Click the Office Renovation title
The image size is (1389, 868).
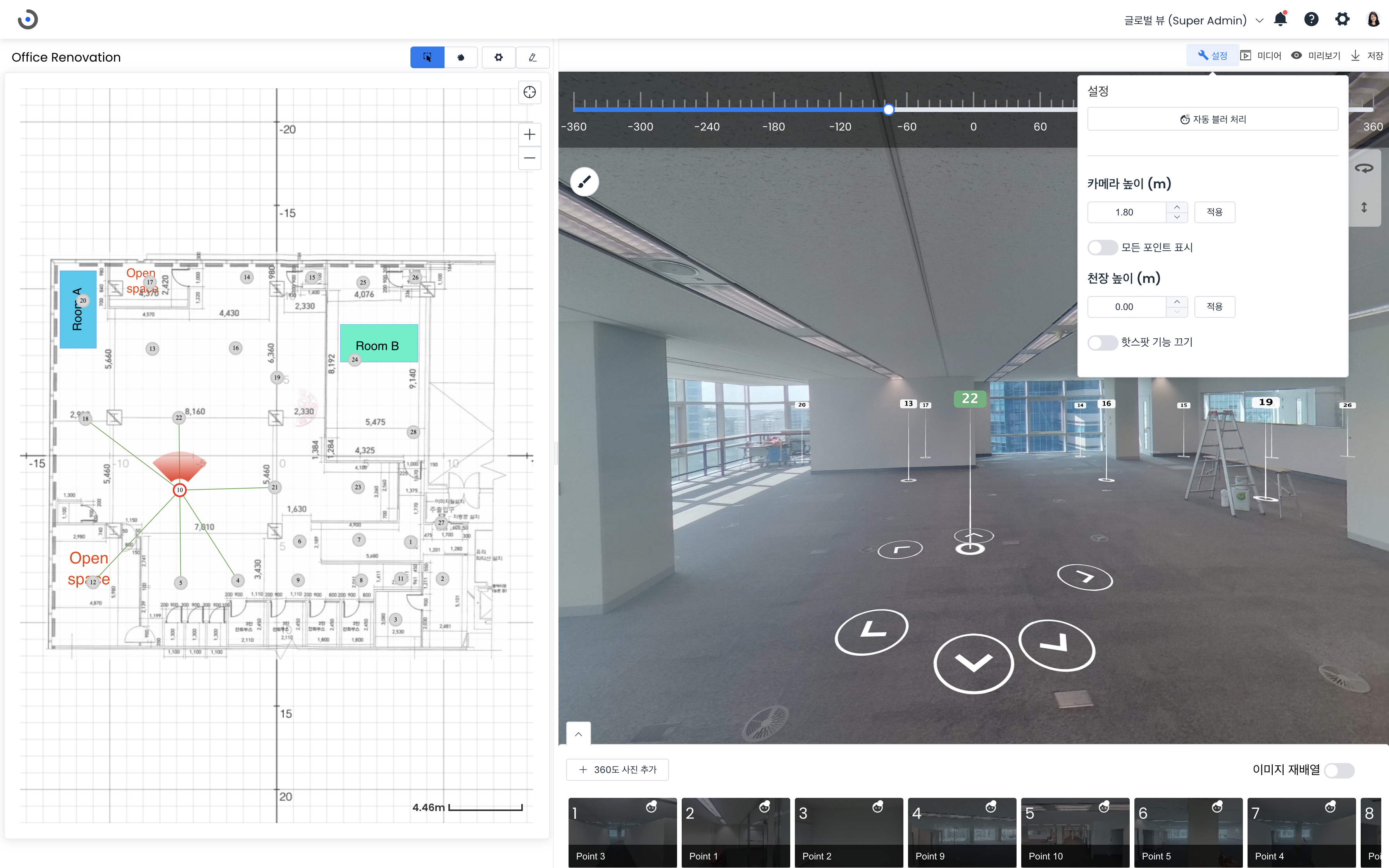[x=66, y=57]
